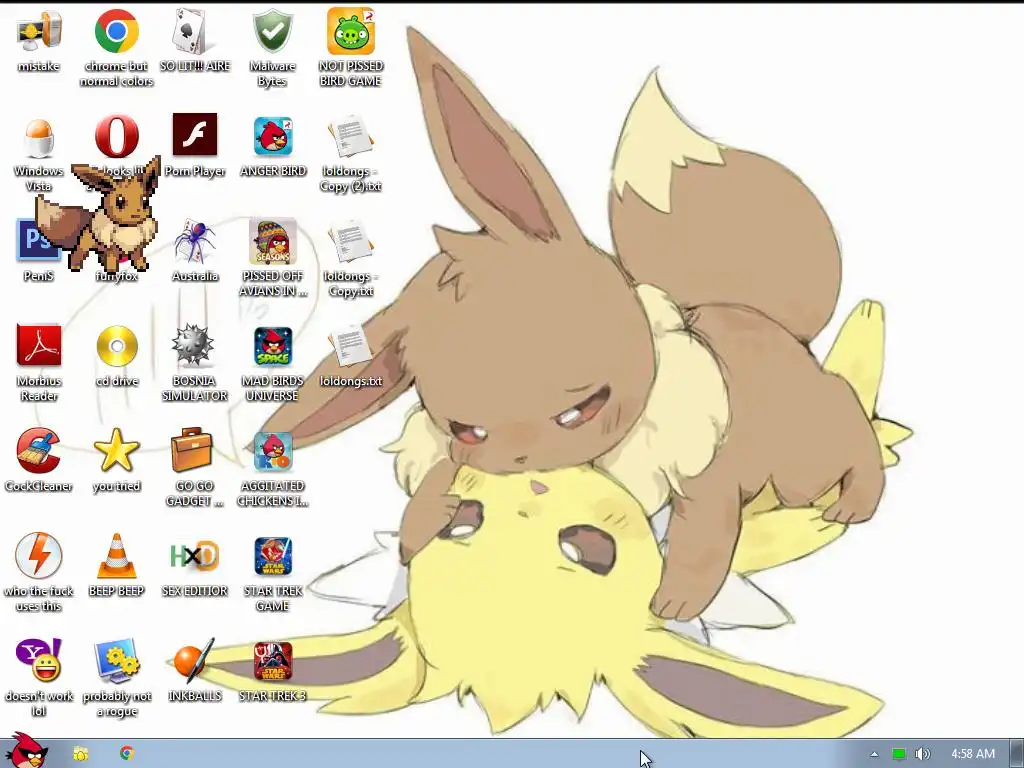Select the 'cd drive' disc icon
This screenshot has width=1024, height=768.
tap(117, 346)
